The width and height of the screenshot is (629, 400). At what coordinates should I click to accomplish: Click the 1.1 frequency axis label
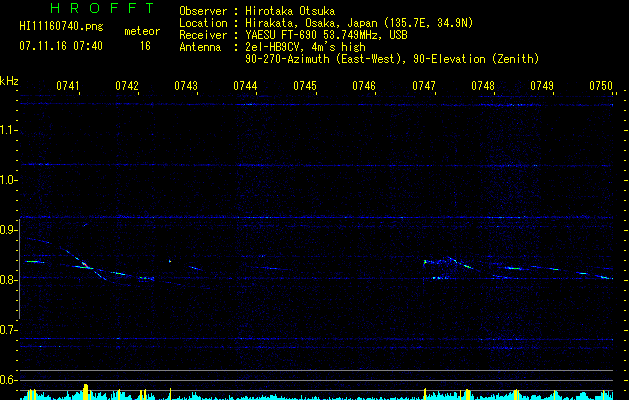click(8, 130)
